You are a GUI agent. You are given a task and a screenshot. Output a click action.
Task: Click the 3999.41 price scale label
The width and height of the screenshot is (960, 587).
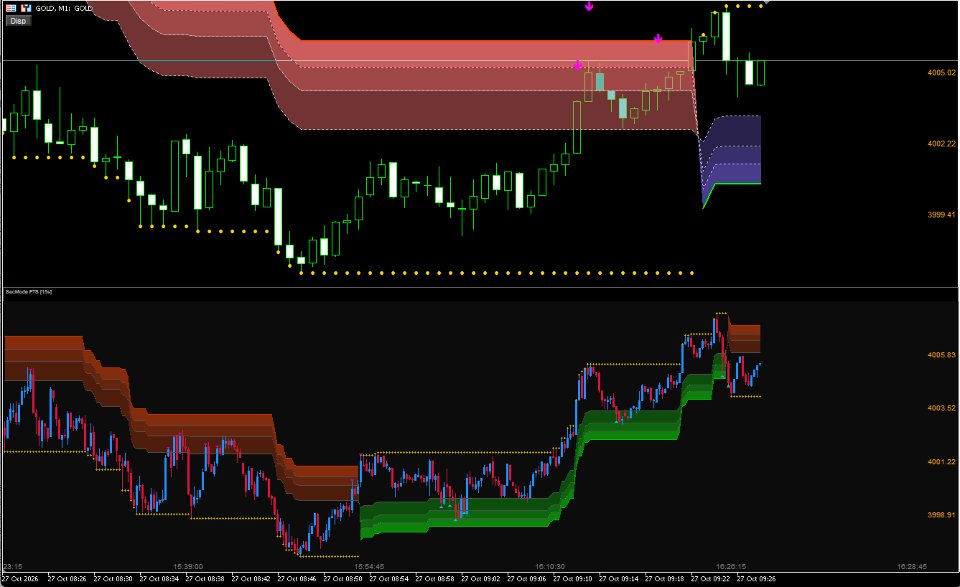point(941,215)
